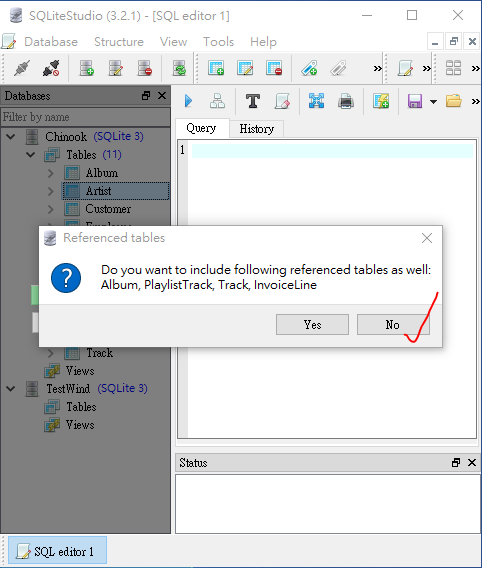Viewport: 482px width, 568px height.
Task: Click the Print icon in editor toolbar
Action: click(x=346, y=101)
